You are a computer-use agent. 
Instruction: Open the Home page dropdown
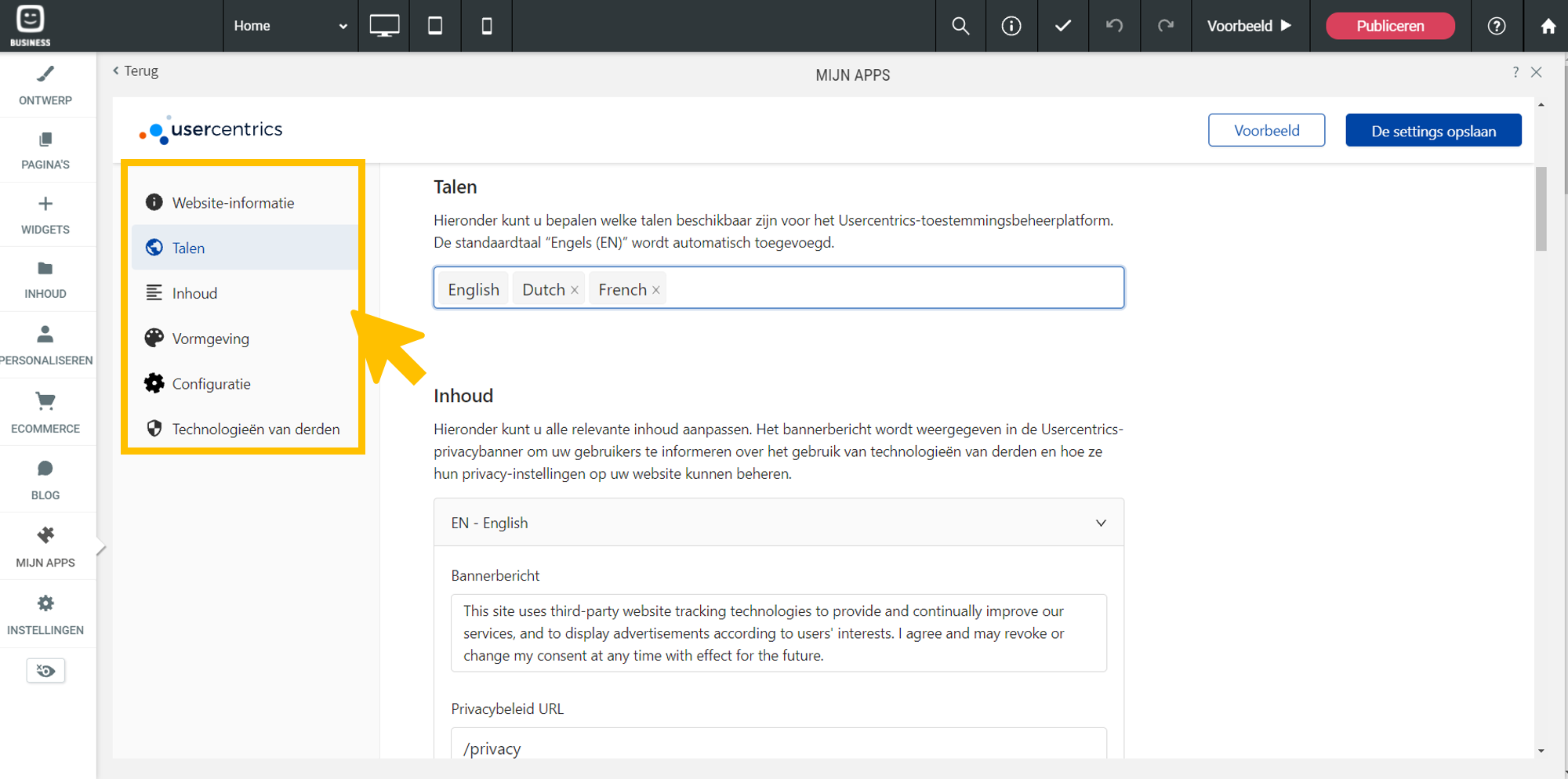coord(290,26)
